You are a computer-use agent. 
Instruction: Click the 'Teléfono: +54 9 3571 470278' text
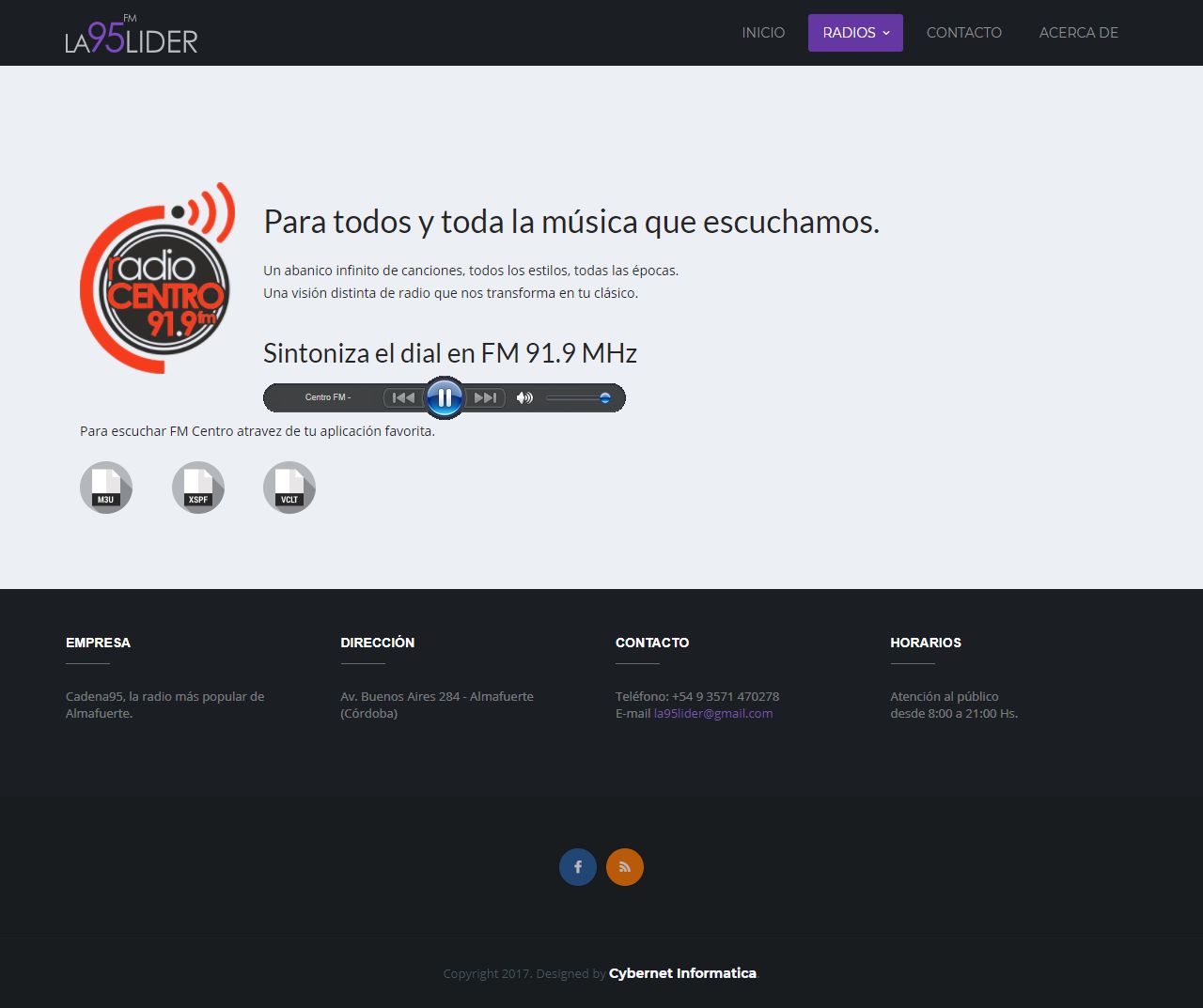point(697,696)
